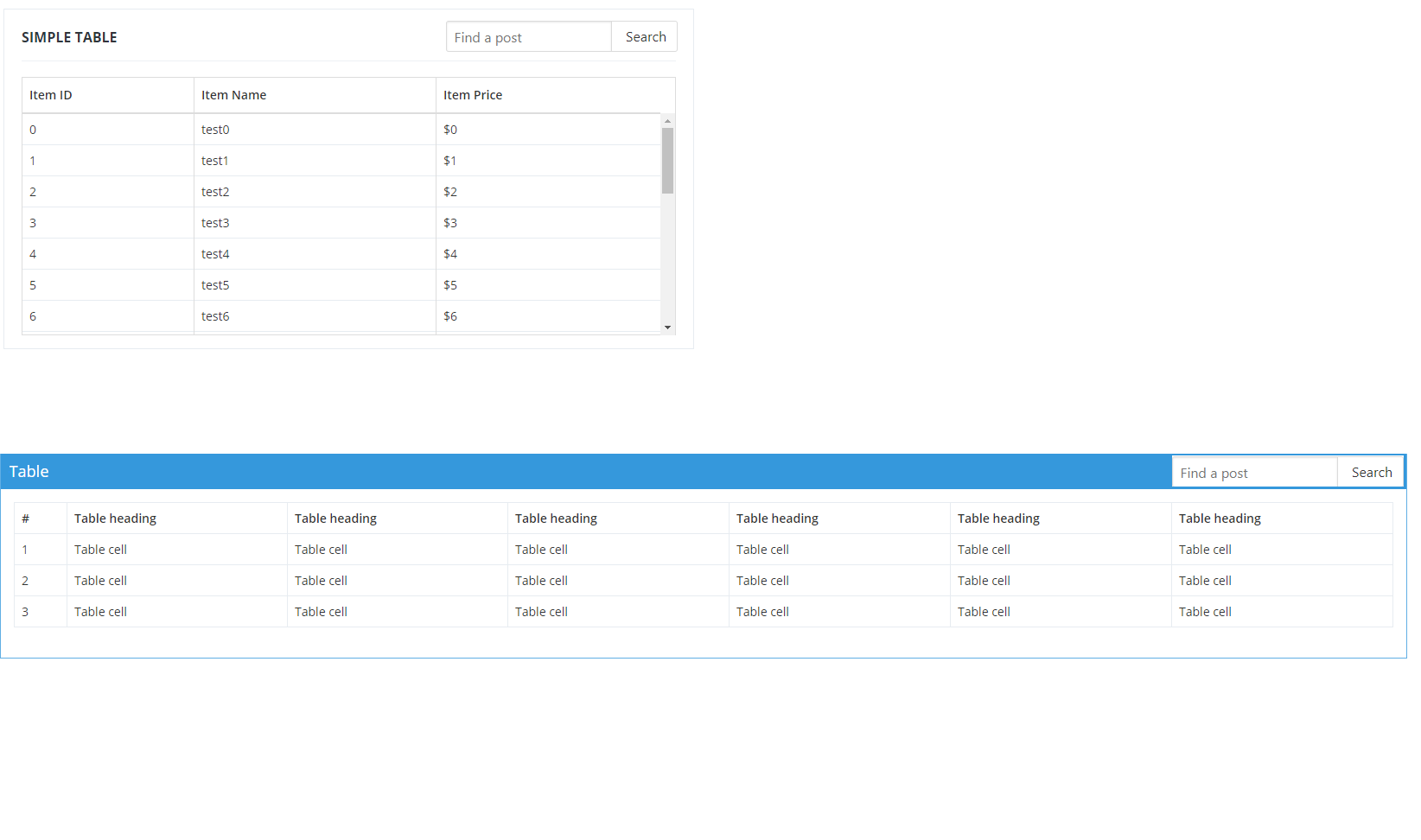Click the Search button in Simple Table
1421x840 pixels.
tap(644, 36)
